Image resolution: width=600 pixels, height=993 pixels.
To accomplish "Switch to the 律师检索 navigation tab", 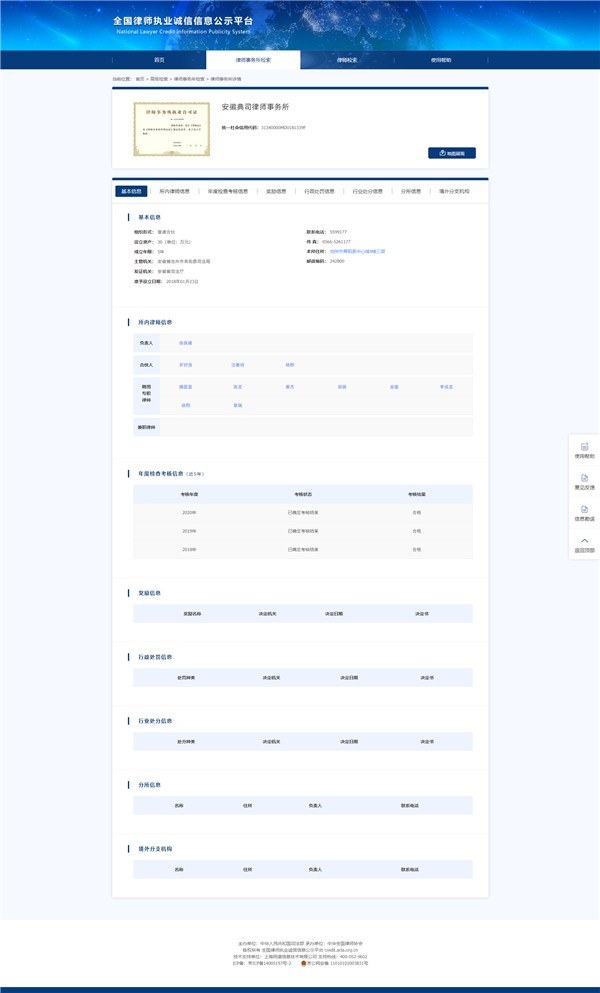I will 347,60.
